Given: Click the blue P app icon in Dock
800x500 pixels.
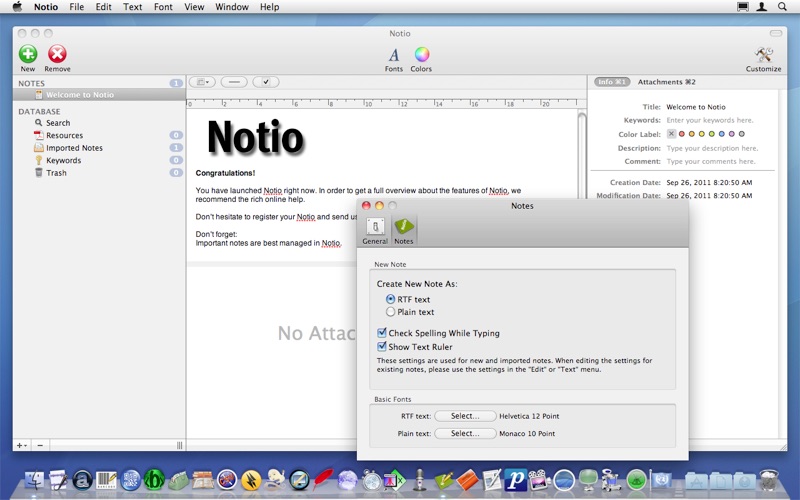Looking at the screenshot, I should tap(515, 480).
